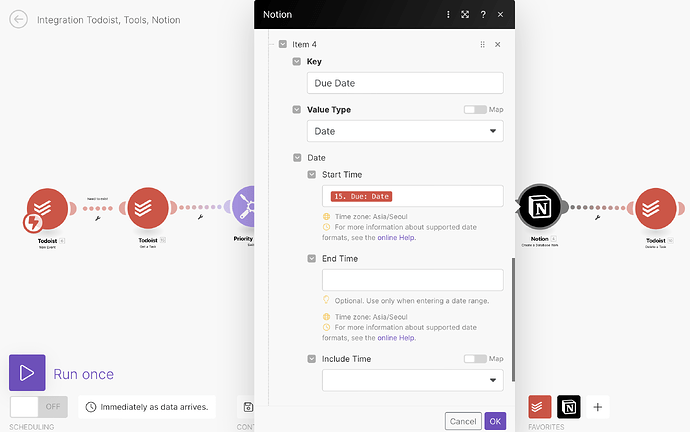Open the Todoist New Event trigger module

pos(48,209)
